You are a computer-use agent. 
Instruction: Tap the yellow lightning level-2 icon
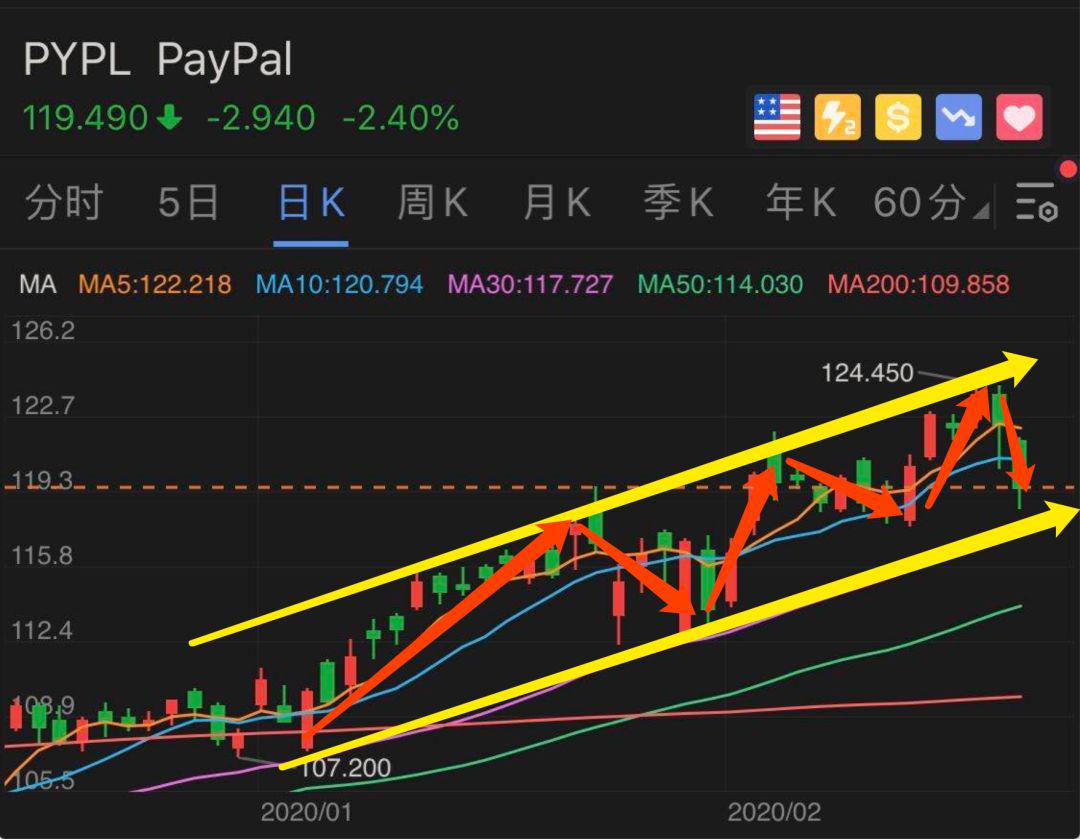838,117
